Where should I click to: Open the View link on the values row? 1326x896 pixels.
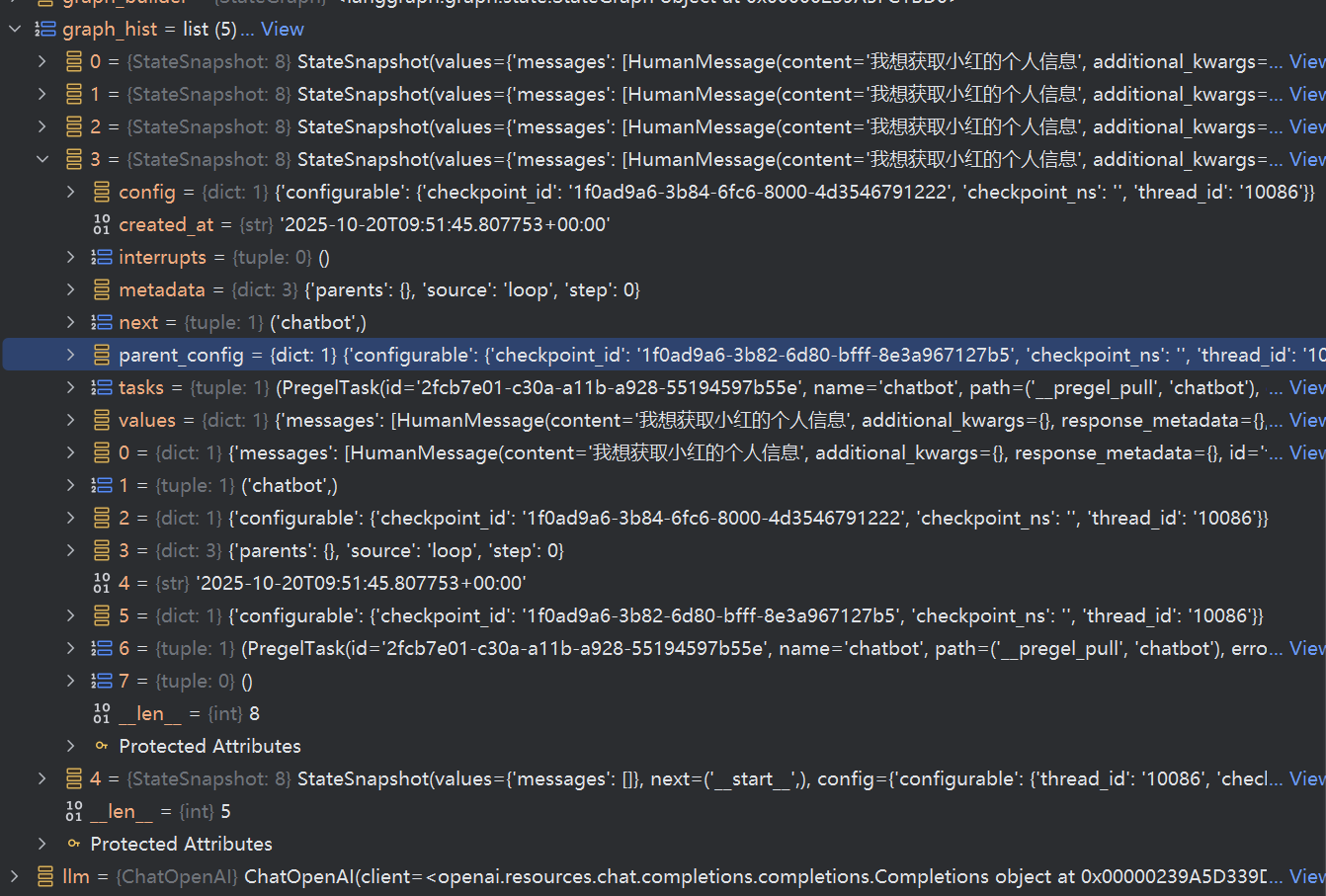[1306, 420]
